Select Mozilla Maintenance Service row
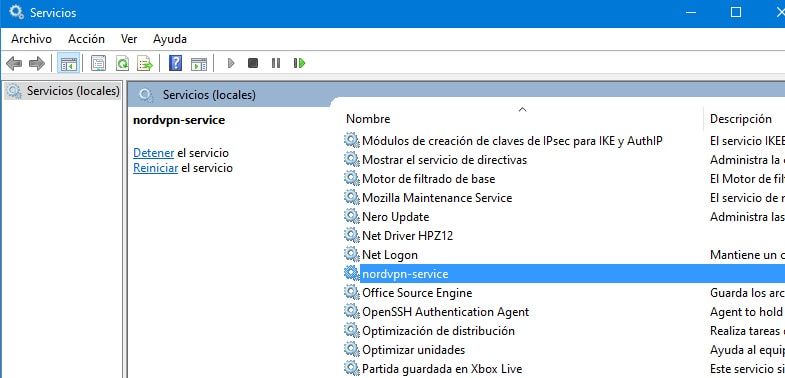The width and height of the screenshot is (785, 378). coord(437,198)
